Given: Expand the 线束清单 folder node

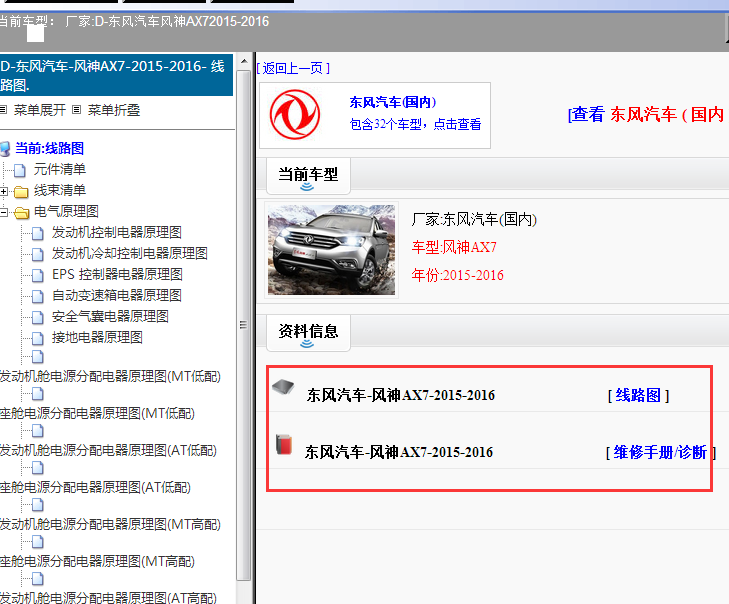Looking at the screenshot, I should pos(4,191).
